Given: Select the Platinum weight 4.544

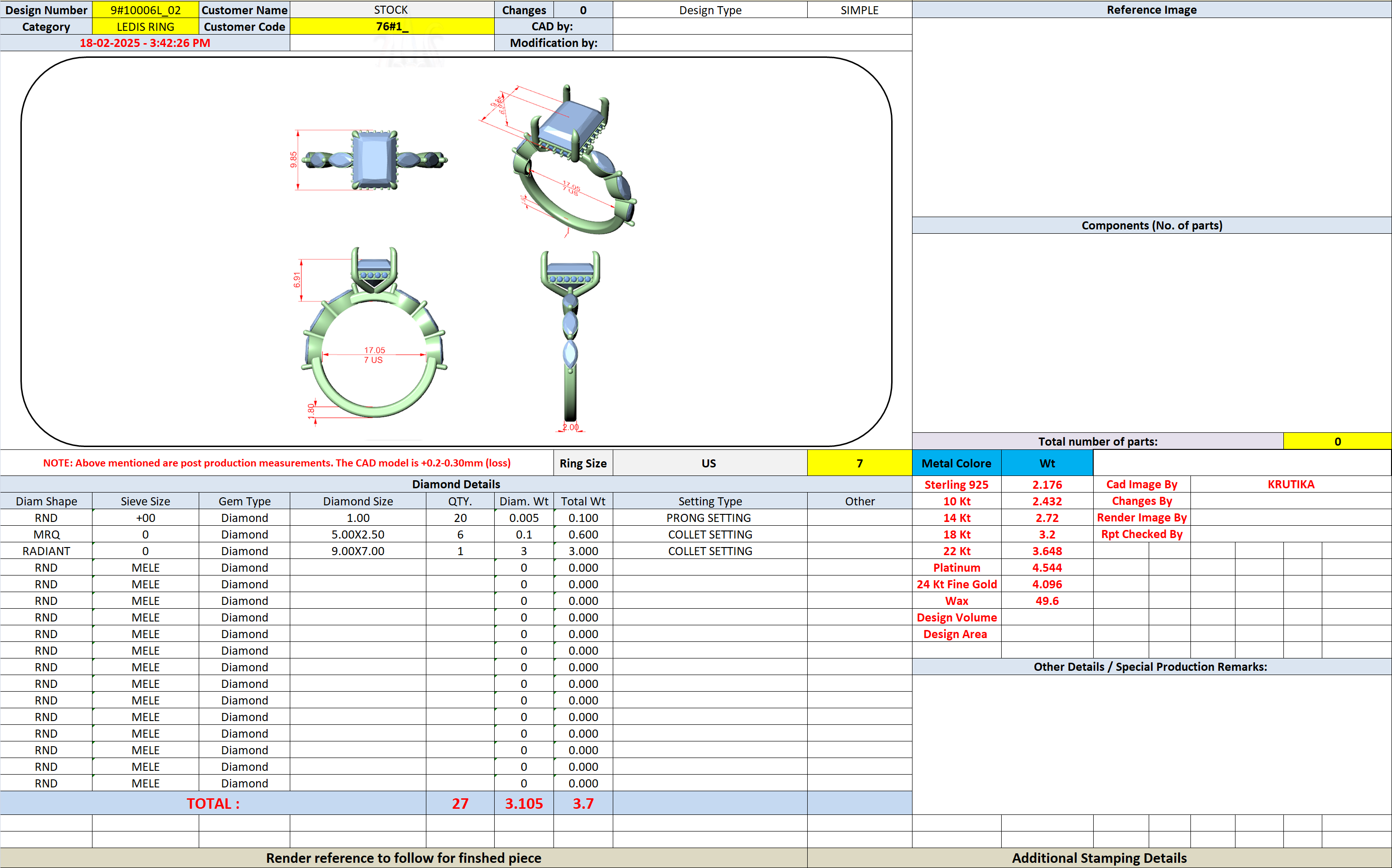Looking at the screenshot, I should click(x=1047, y=568).
